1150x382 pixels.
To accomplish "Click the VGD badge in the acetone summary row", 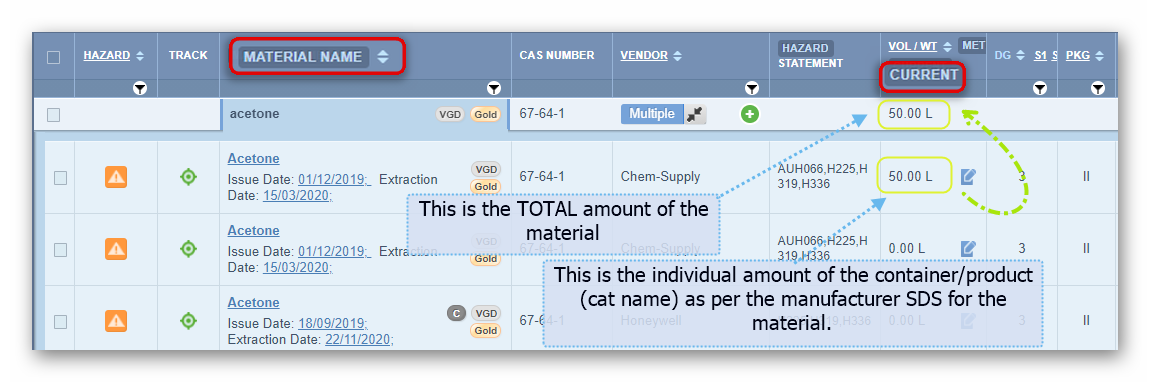I will [450, 114].
